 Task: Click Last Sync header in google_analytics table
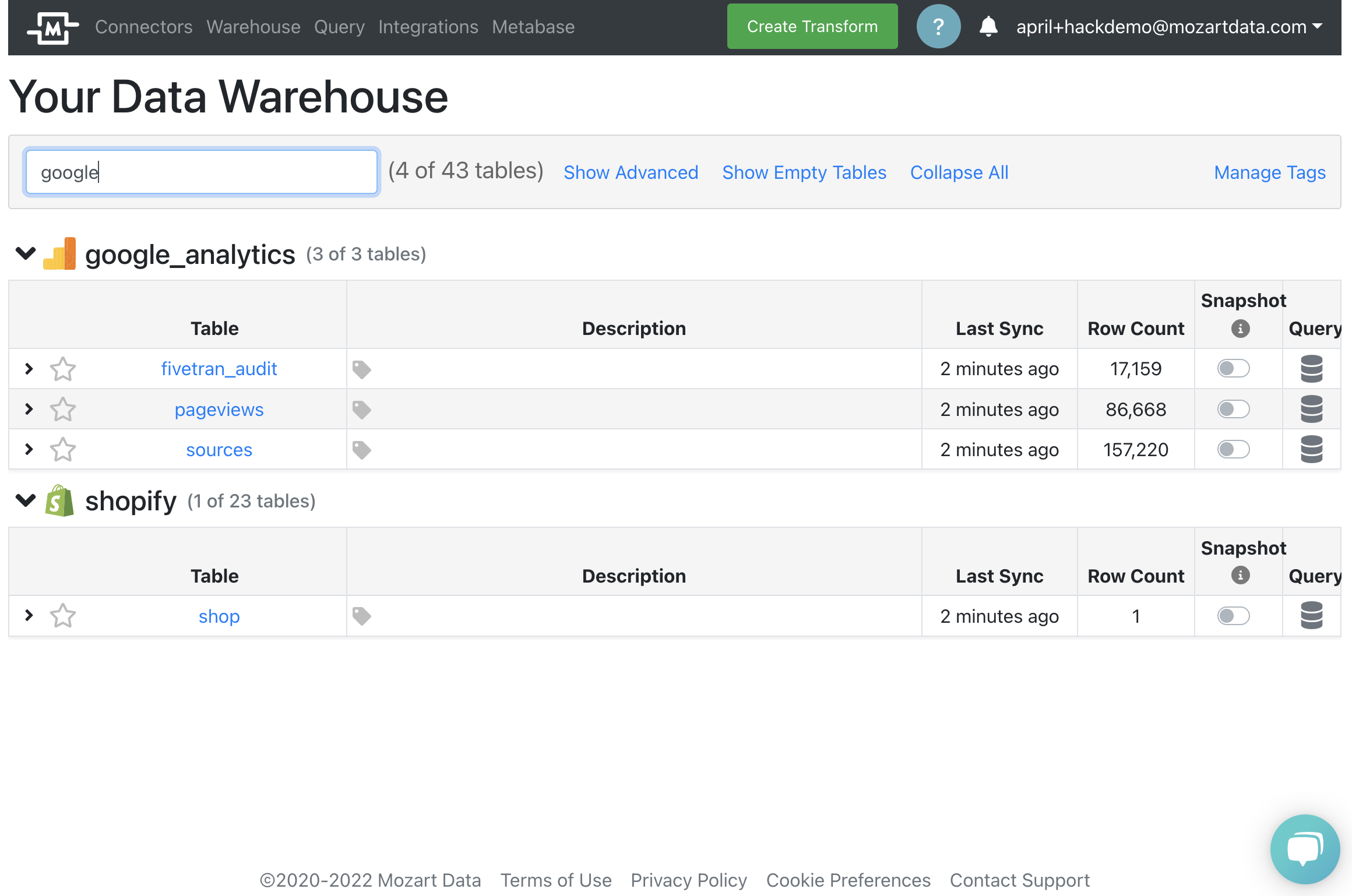click(999, 329)
